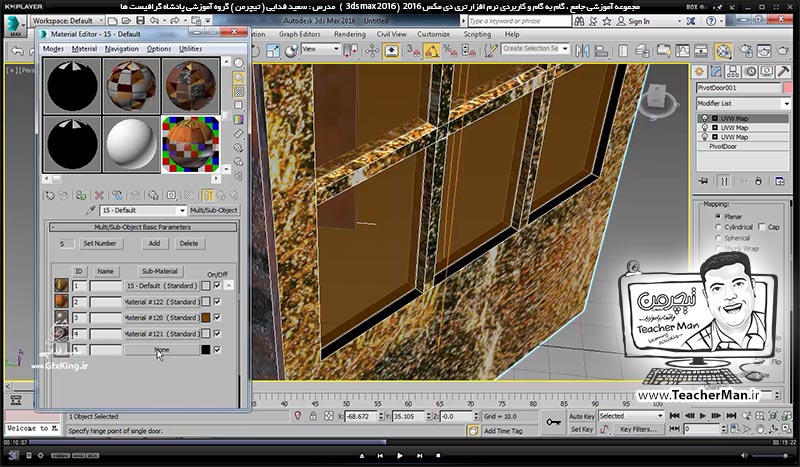800x467 pixels.
Task: Click Edit Named Selection Sets icon
Action: (490, 51)
